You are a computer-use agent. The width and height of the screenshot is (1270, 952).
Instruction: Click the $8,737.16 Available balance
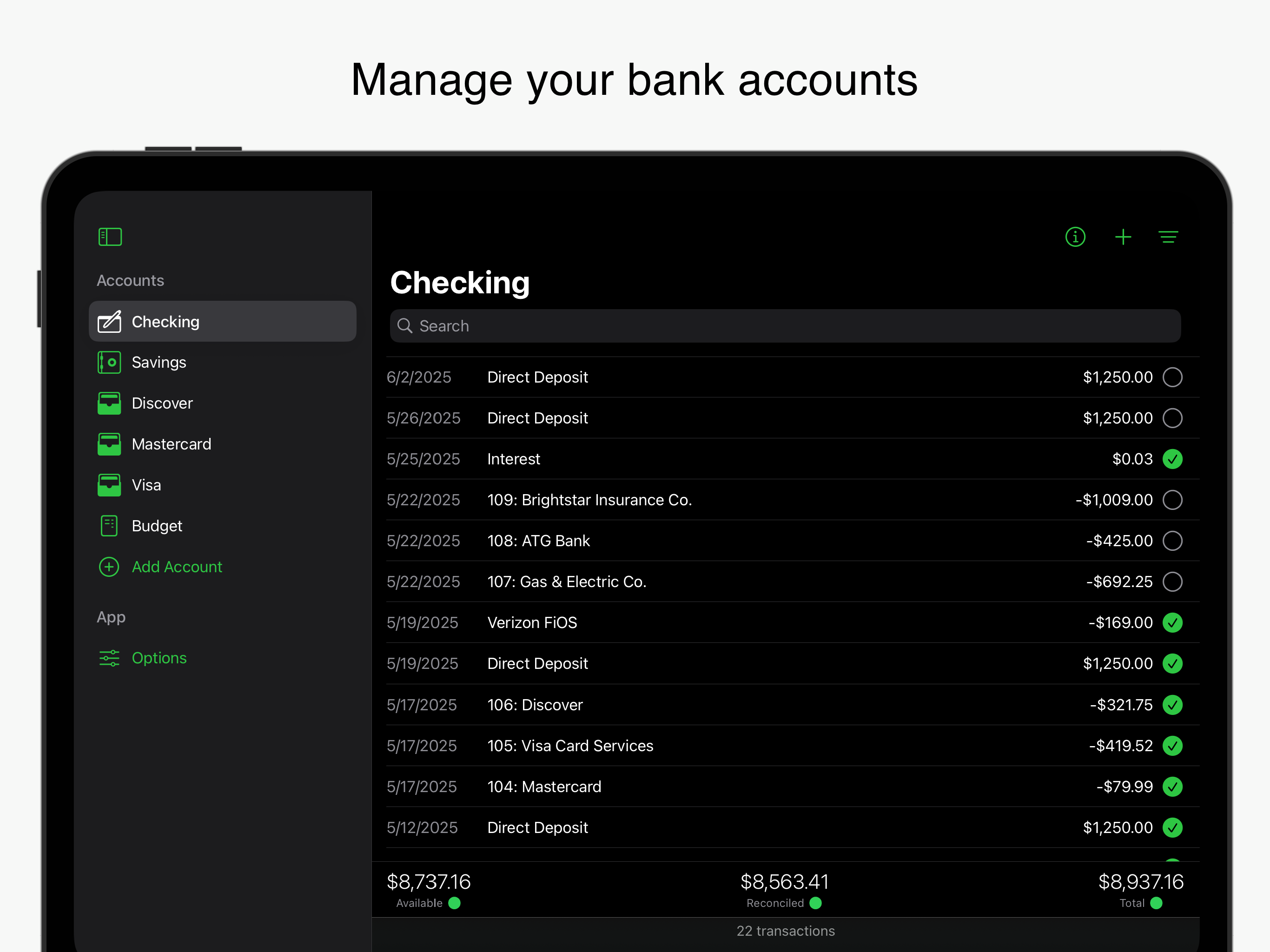(x=428, y=882)
